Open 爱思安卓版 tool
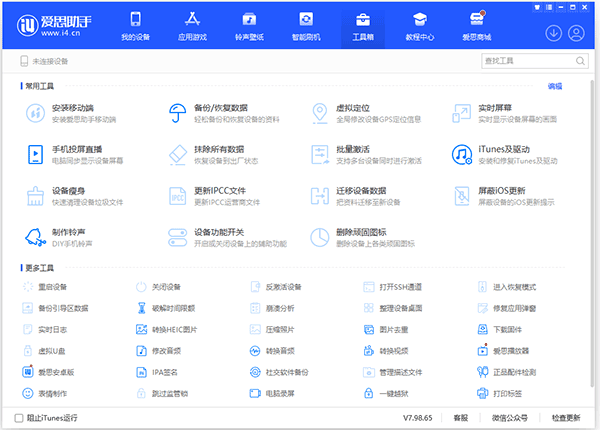 (48, 372)
